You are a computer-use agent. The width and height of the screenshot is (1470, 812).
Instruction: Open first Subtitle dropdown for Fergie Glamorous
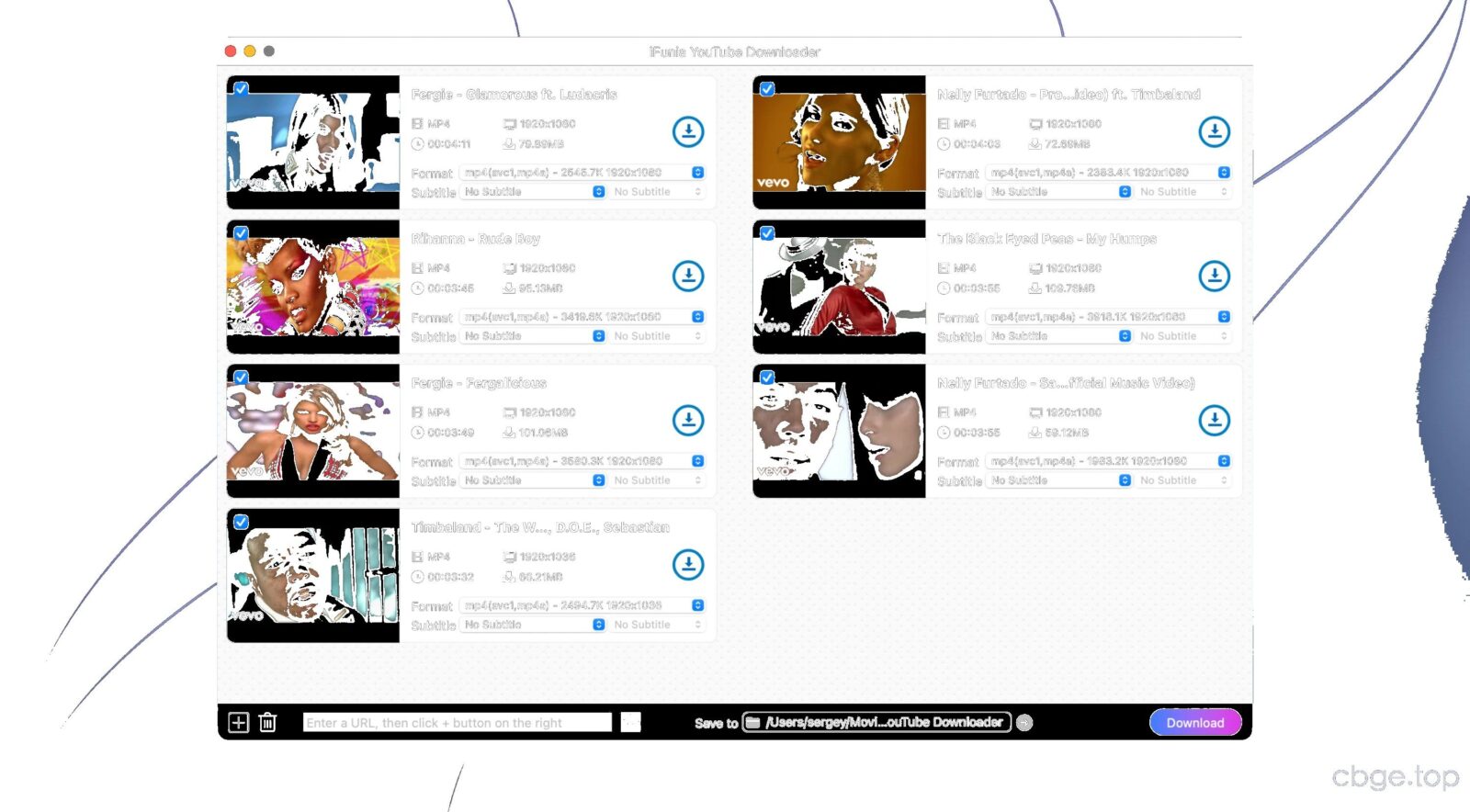point(533,192)
